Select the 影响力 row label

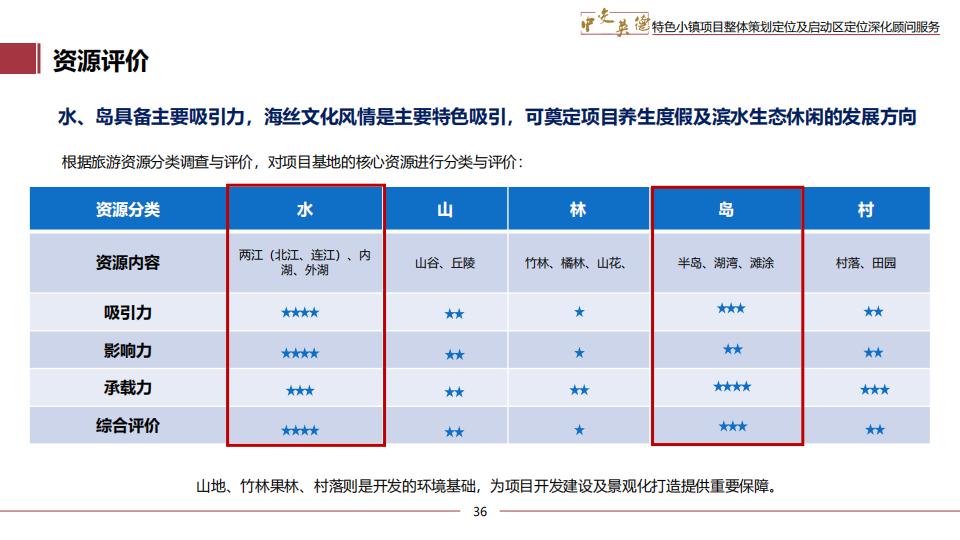coord(128,350)
